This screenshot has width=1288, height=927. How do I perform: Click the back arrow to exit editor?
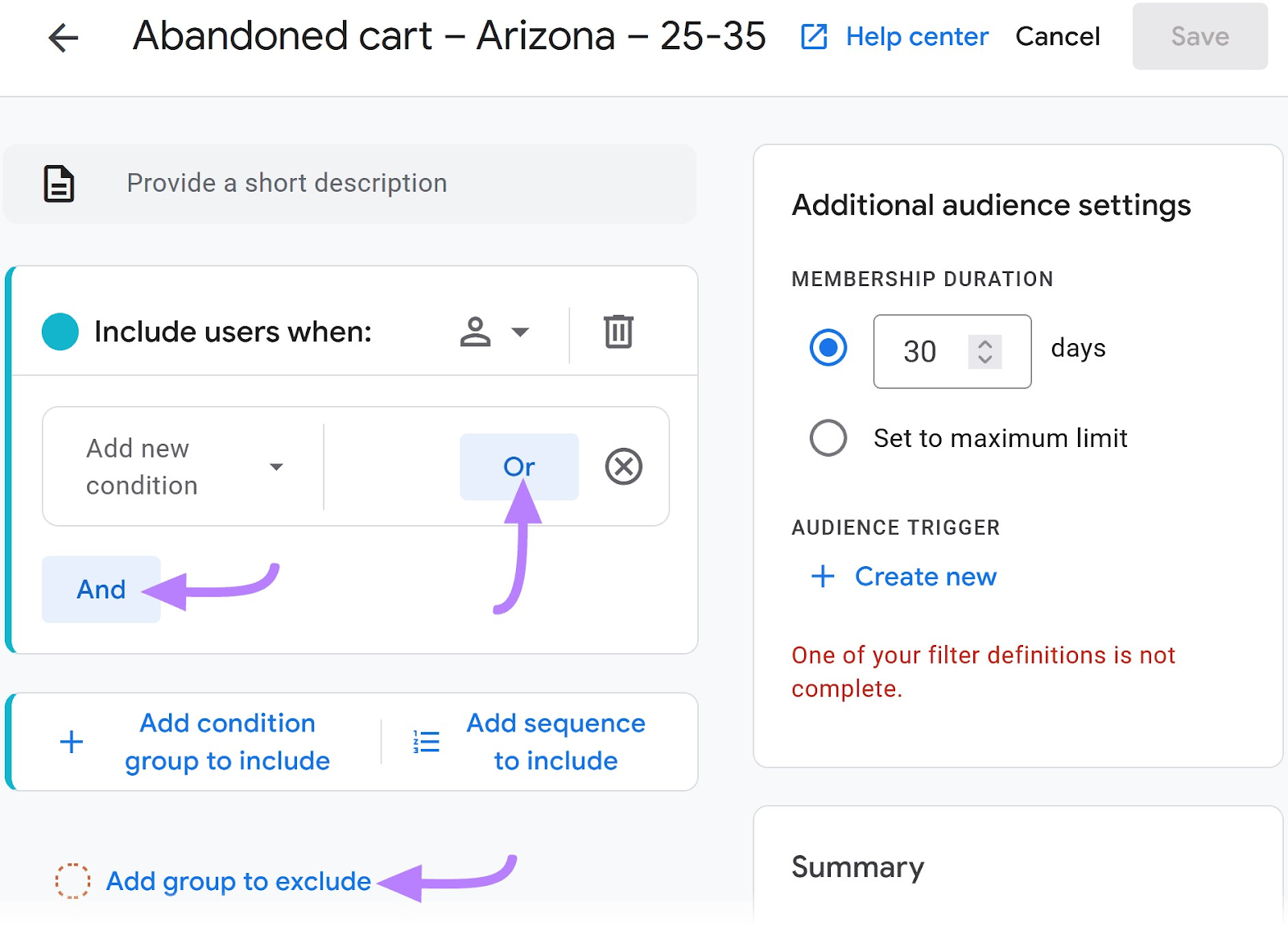(63, 37)
